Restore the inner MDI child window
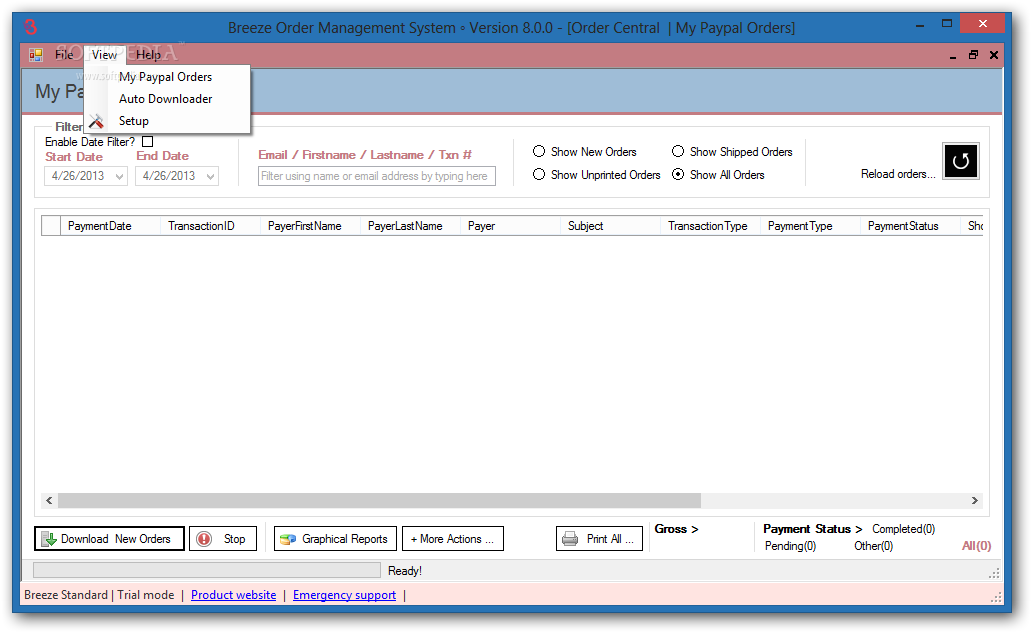 973,55
